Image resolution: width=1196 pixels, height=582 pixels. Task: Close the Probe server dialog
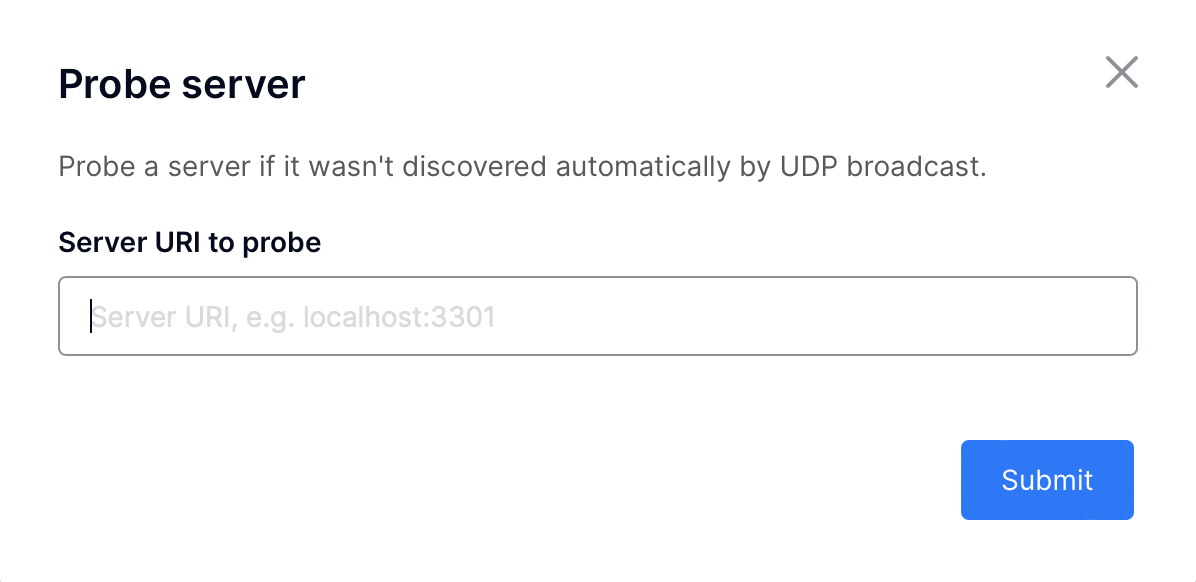(x=1121, y=72)
